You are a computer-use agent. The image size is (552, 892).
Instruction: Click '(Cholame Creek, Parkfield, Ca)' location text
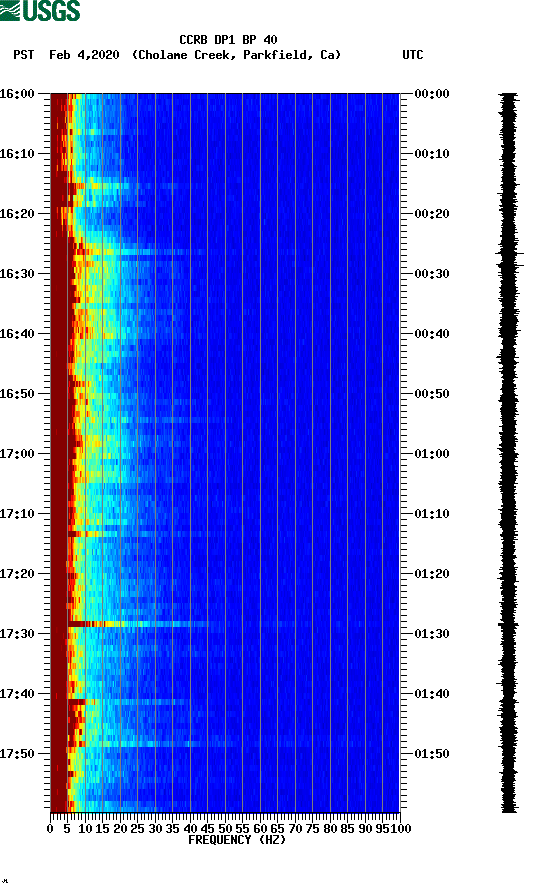236,55
